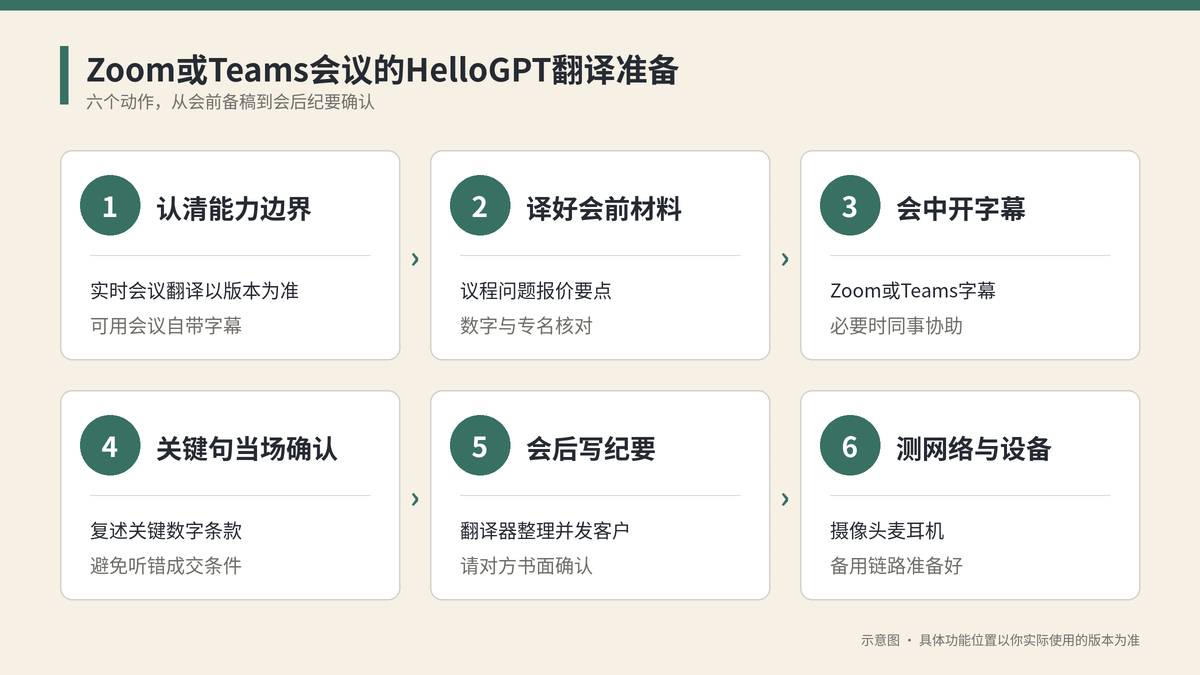Viewport: 1200px width, 675px height.
Task: Select the heading 关键句当场确认
Action: point(247,448)
